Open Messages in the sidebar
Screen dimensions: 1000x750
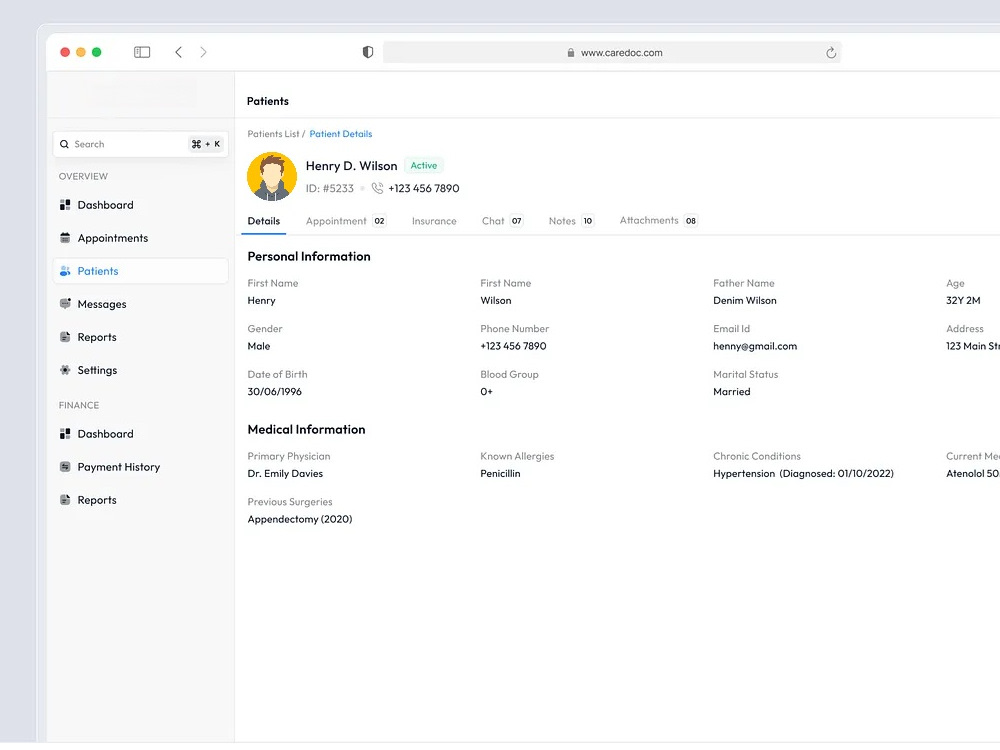click(140, 304)
